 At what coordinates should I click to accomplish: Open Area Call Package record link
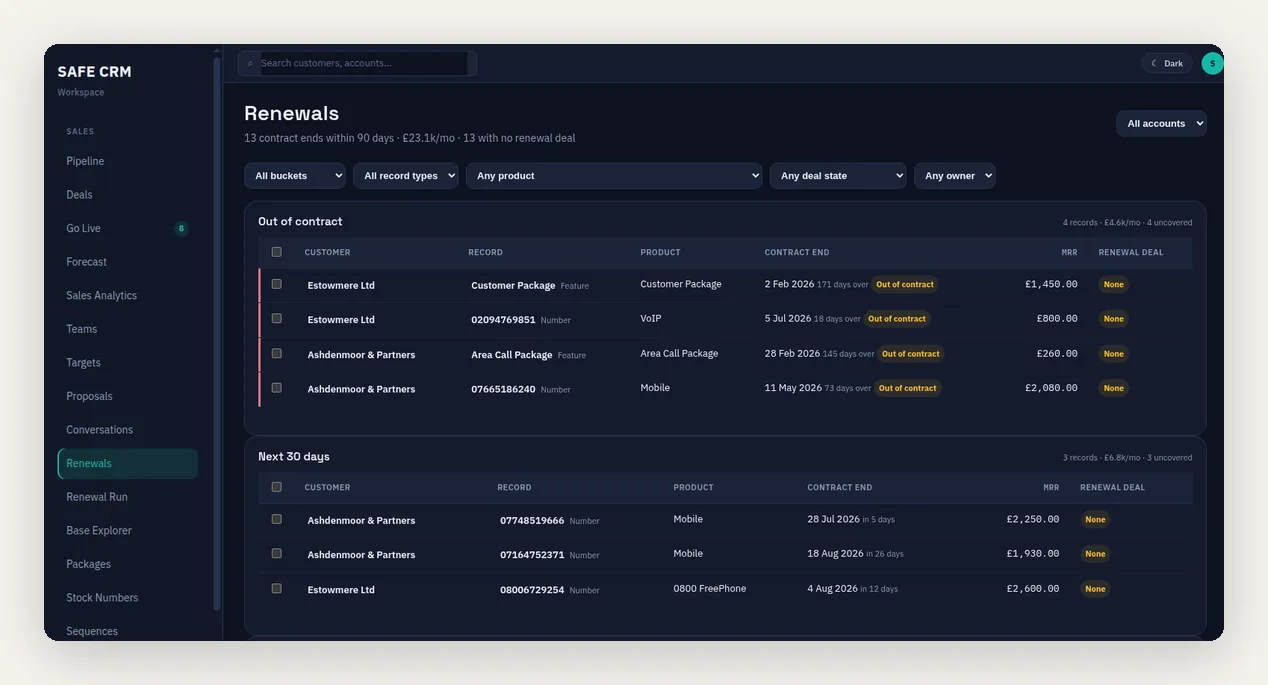point(512,355)
